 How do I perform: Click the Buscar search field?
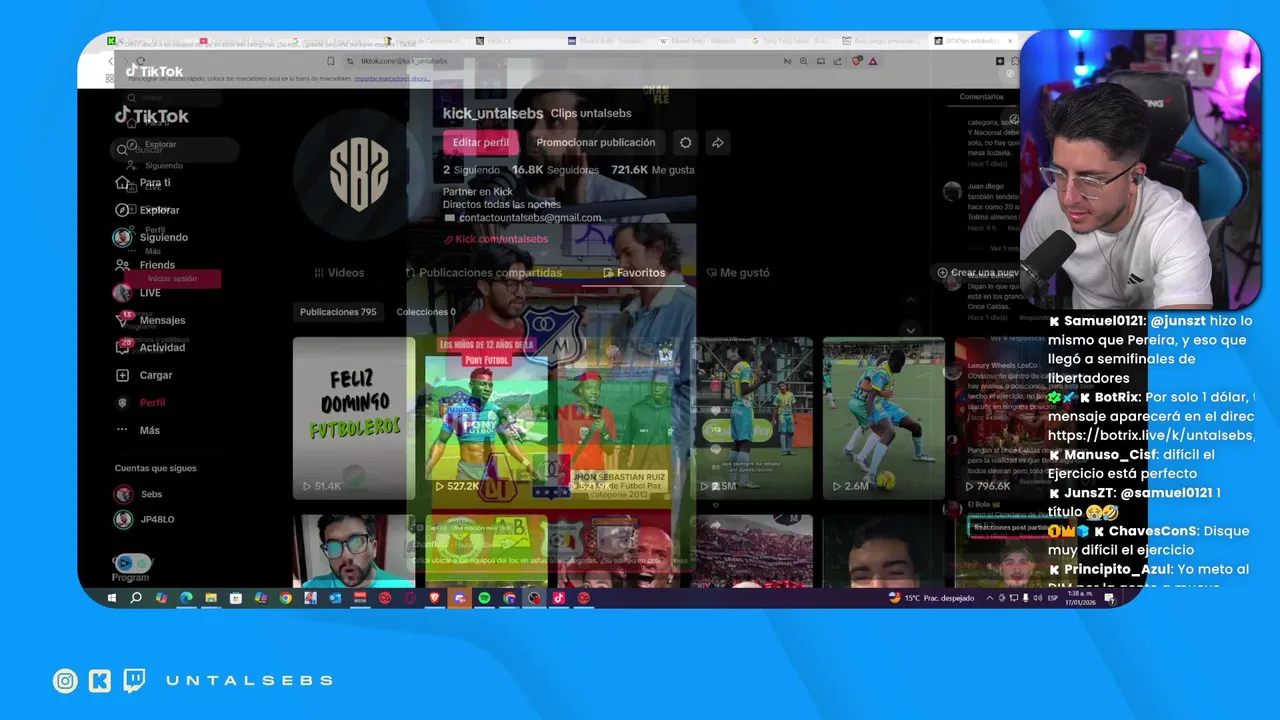175,150
